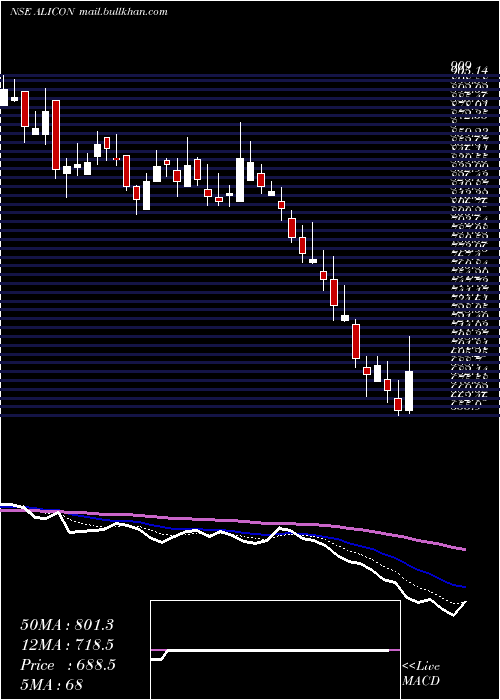The image size is (500, 700).
Task: Click the mail.bullkhan.com watermark text
Action: tap(123, 12)
